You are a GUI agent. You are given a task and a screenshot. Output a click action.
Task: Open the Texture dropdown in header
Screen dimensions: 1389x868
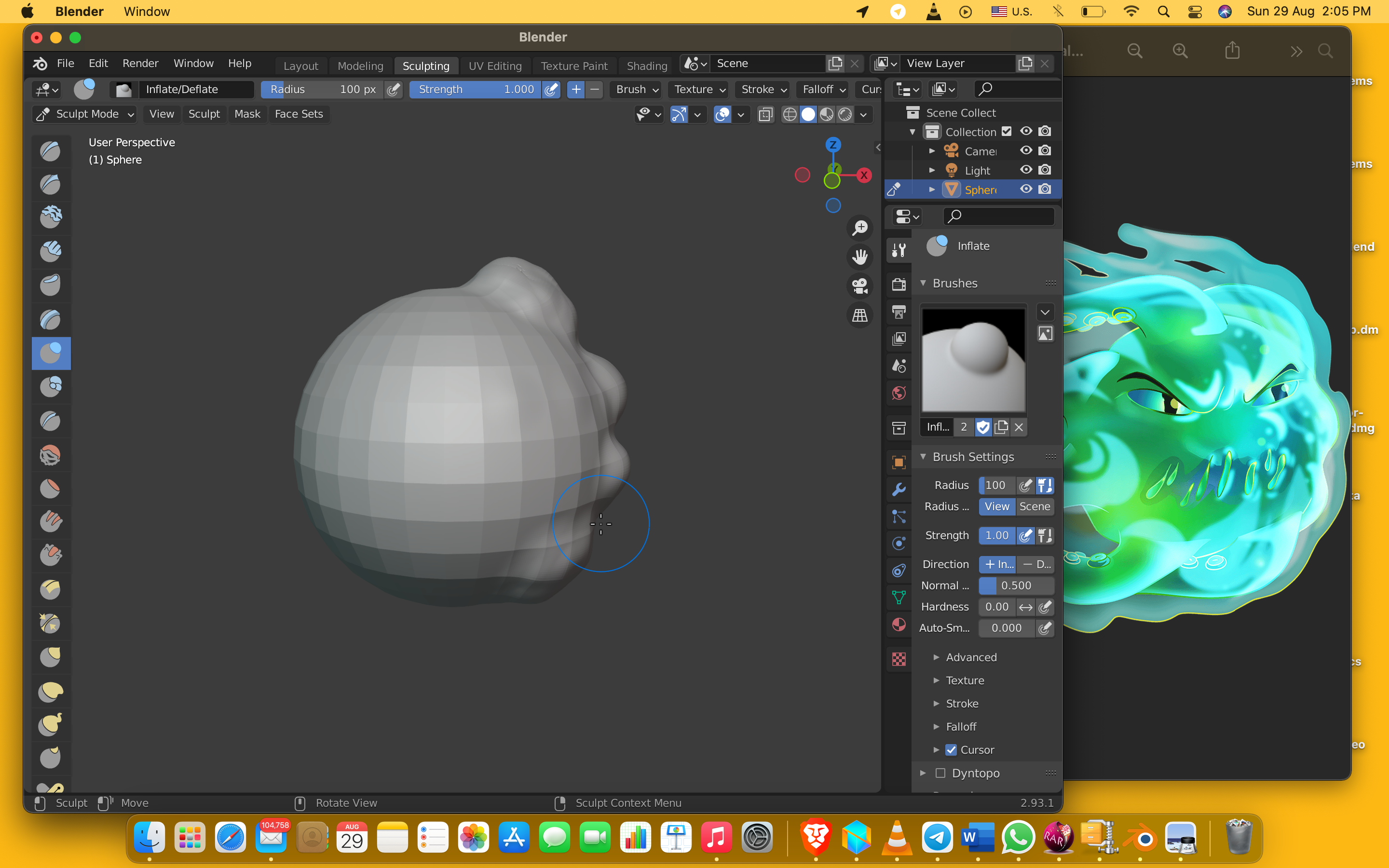700,89
